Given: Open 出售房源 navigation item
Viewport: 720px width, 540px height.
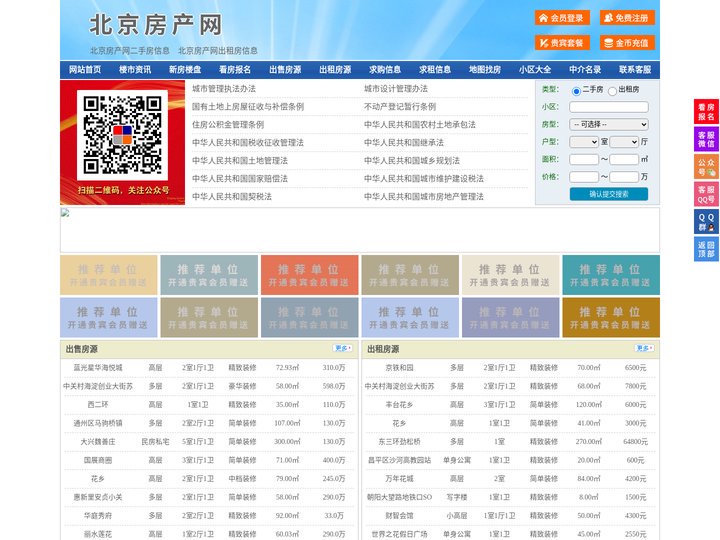Looking at the screenshot, I should (x=285, y=70).
